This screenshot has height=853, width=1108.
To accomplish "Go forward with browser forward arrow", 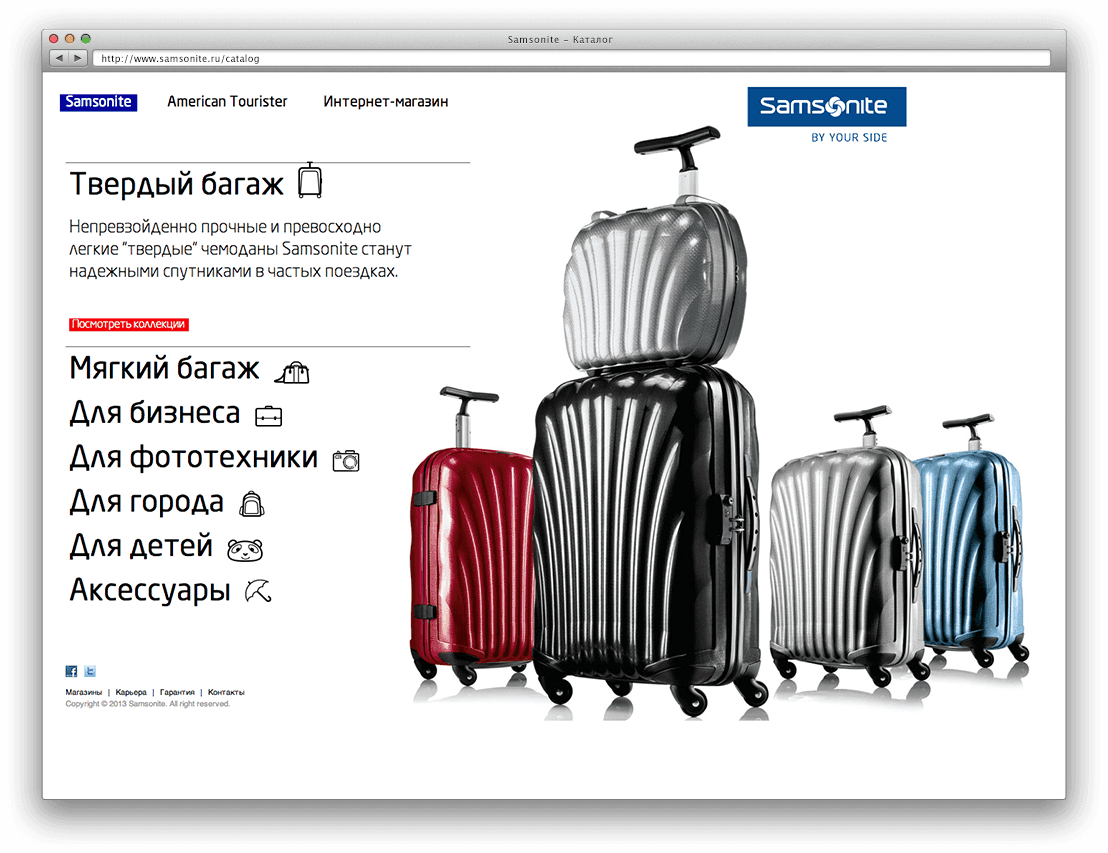I will click(78, 58).
